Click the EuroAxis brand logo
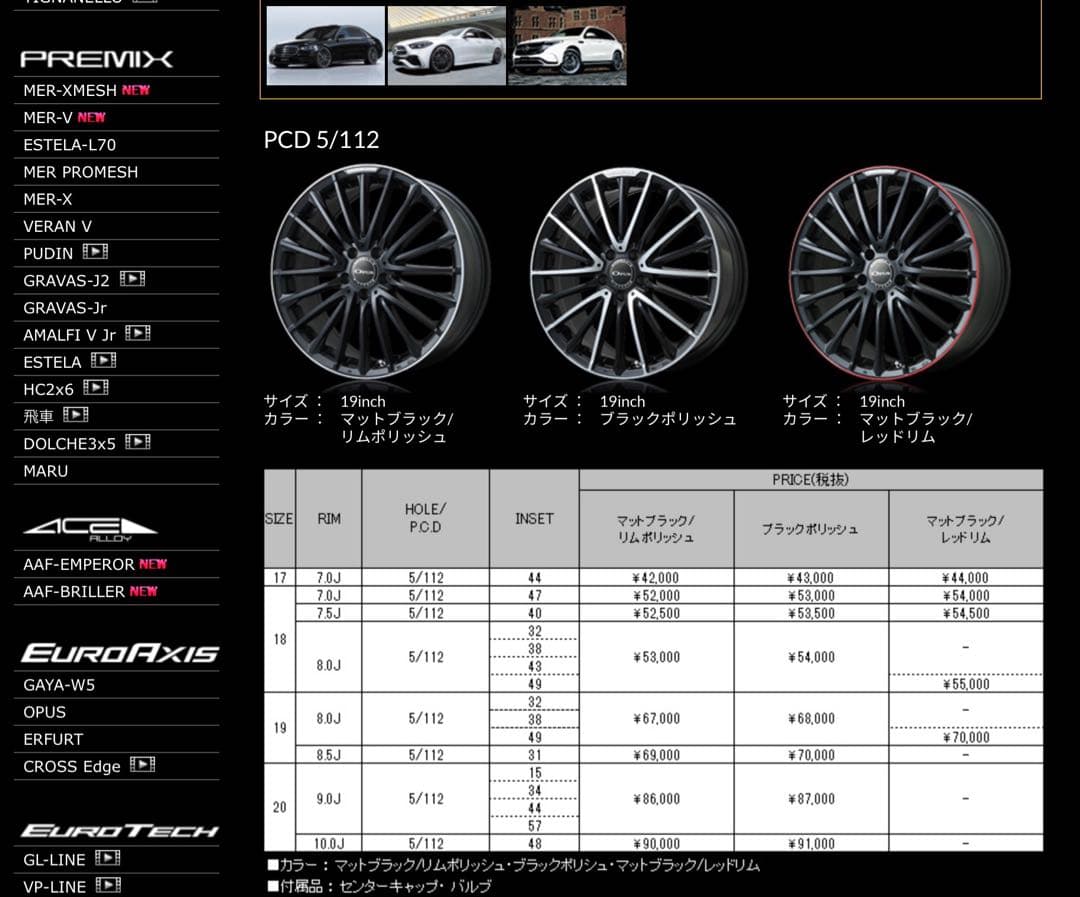This screenshot has width=1080, height=897. (x=118, y=652)
